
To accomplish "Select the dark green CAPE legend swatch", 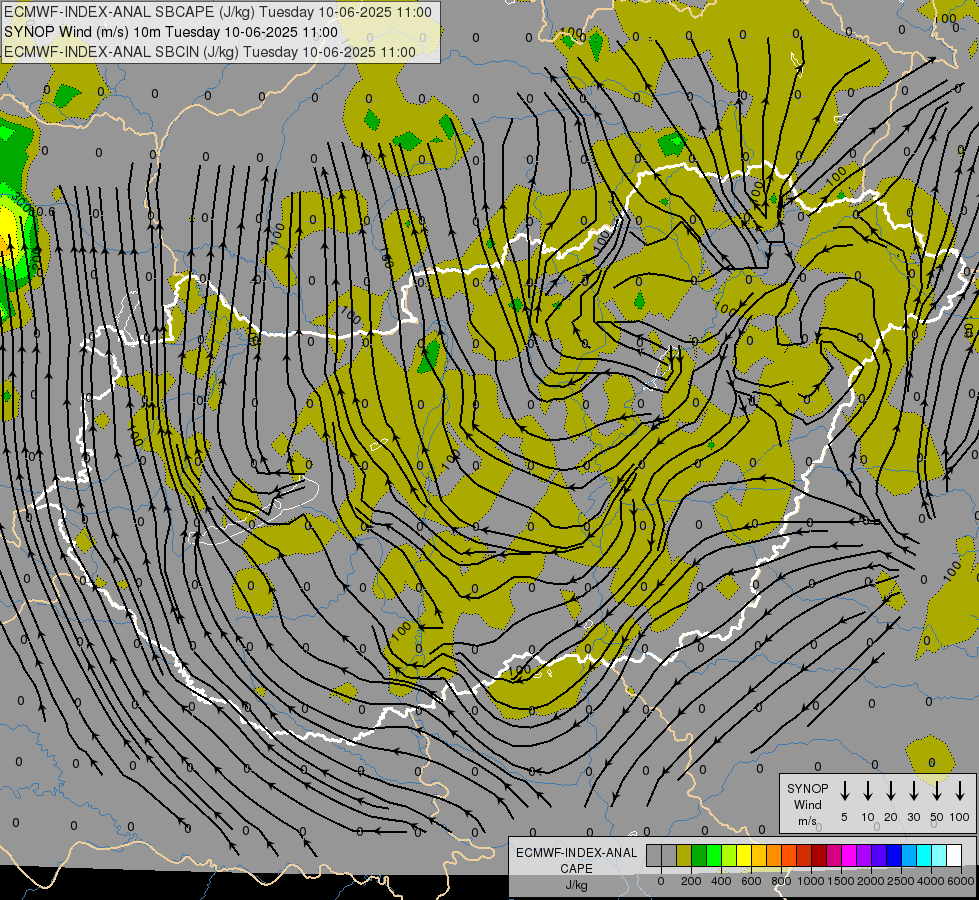I will pyautogui.click(x=699, y=855).
